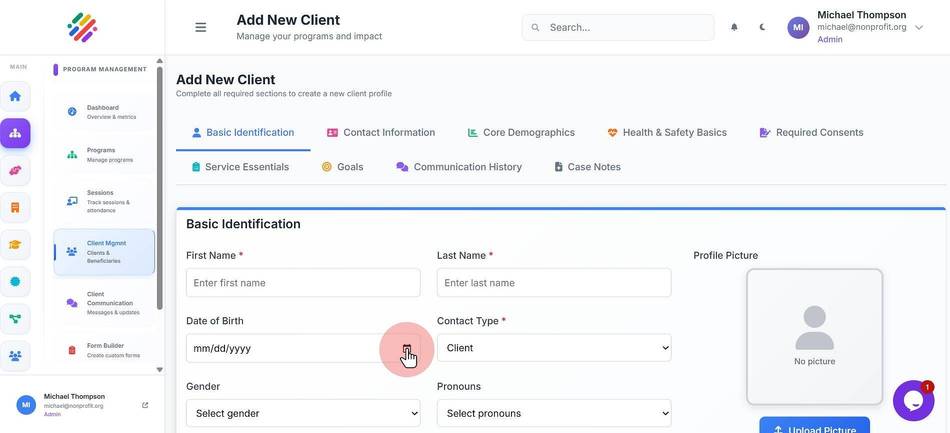Open the Select gender dropdown
This screenshot has height=433, width=950.
pos(303,413)
